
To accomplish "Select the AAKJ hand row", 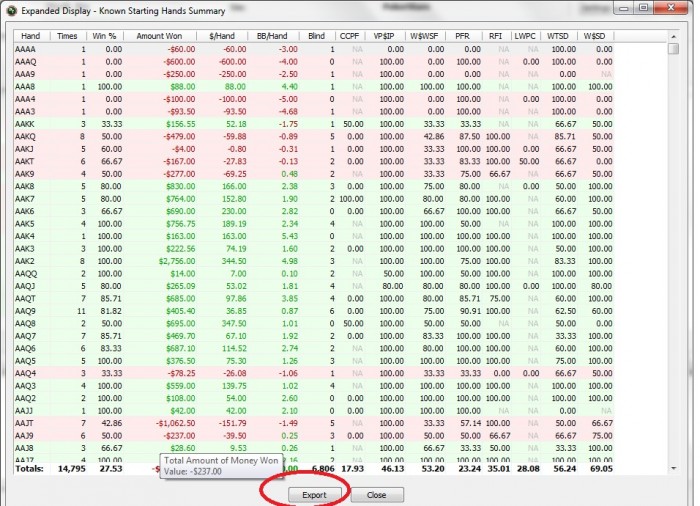I will [x=314, y=149].
